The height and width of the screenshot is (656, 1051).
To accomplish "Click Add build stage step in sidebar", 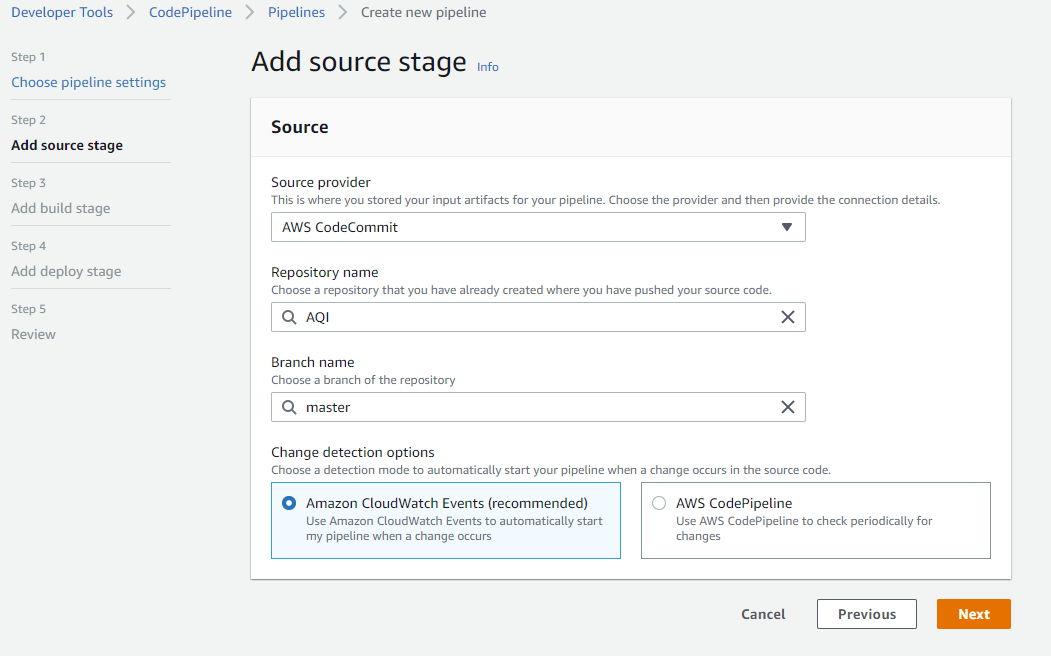I will click(x=61, y=208).
